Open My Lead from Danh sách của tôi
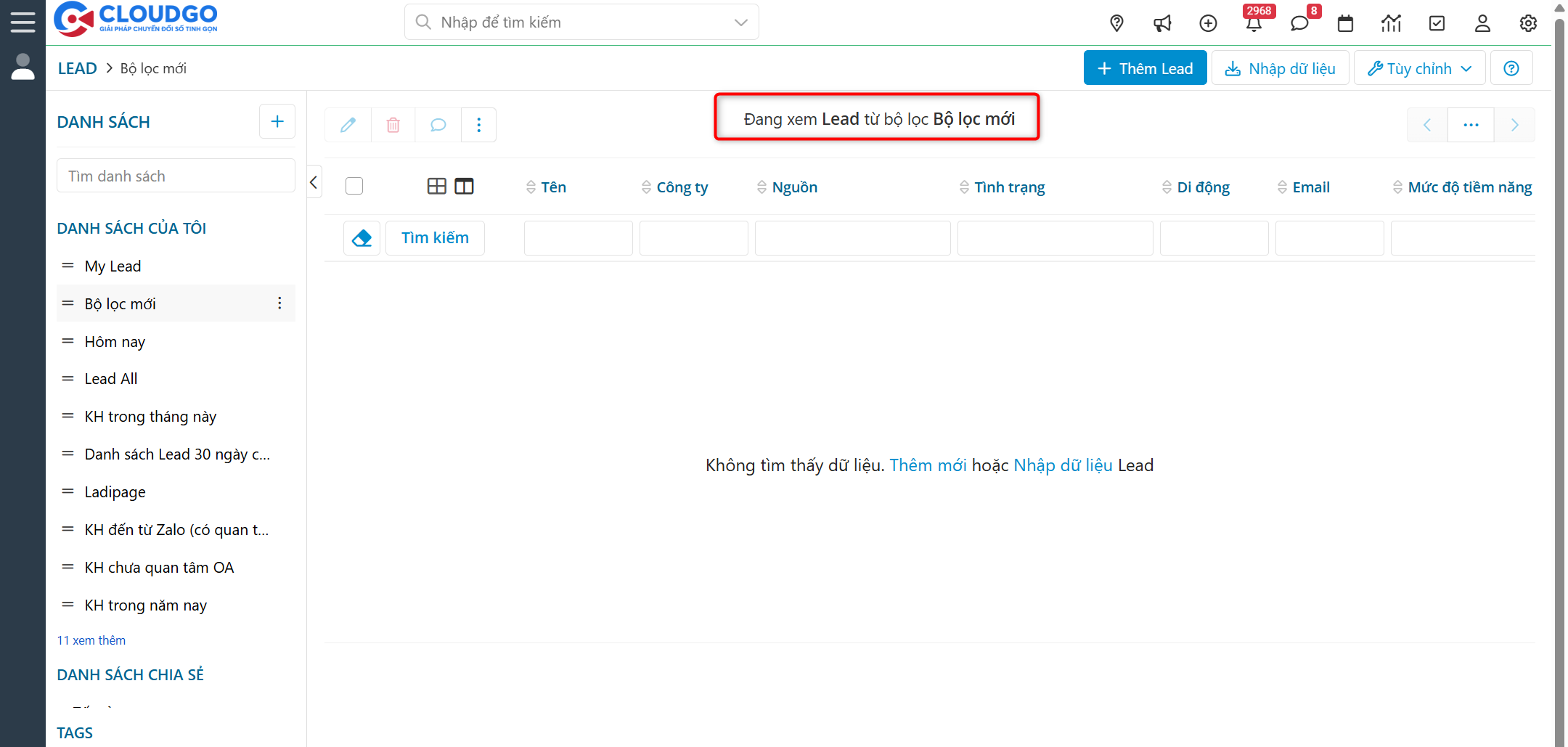 point(113,266)
